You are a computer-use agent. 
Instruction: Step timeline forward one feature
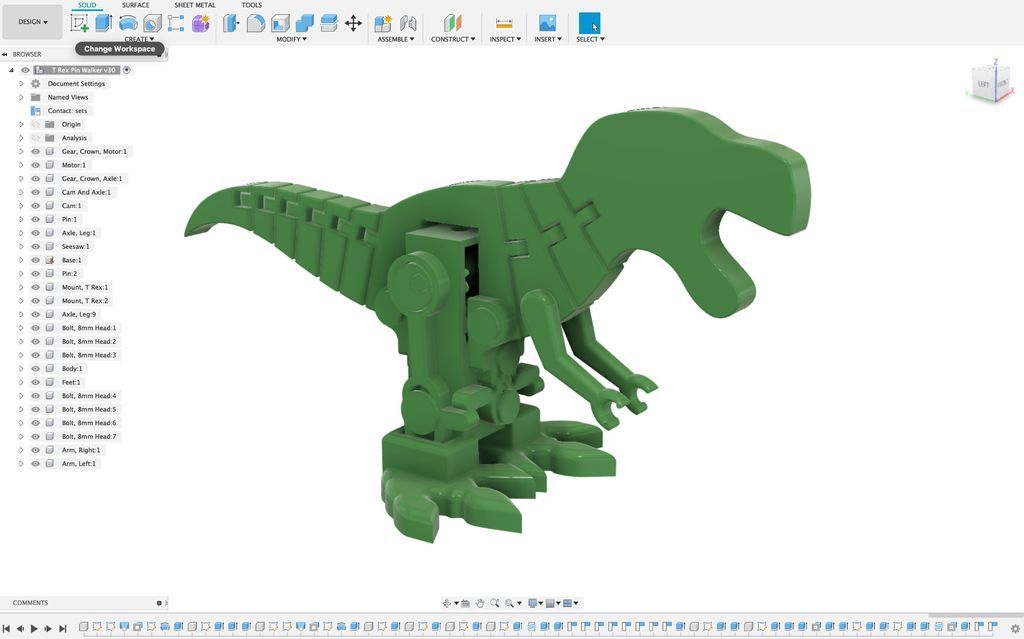pyautogui.click(x=48, y=629)
